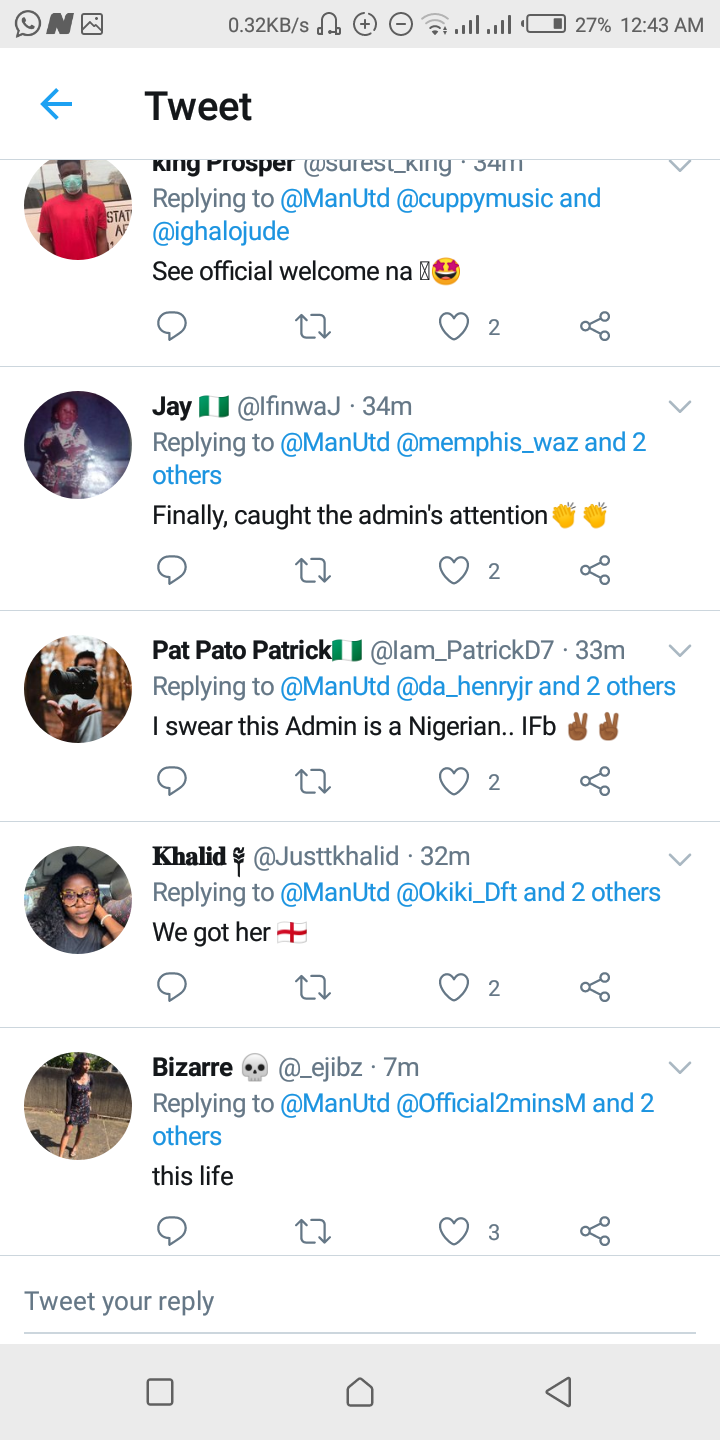Open the @ighalojude mention link
This screenshot has height=1440, width=720.
(221, 232)
